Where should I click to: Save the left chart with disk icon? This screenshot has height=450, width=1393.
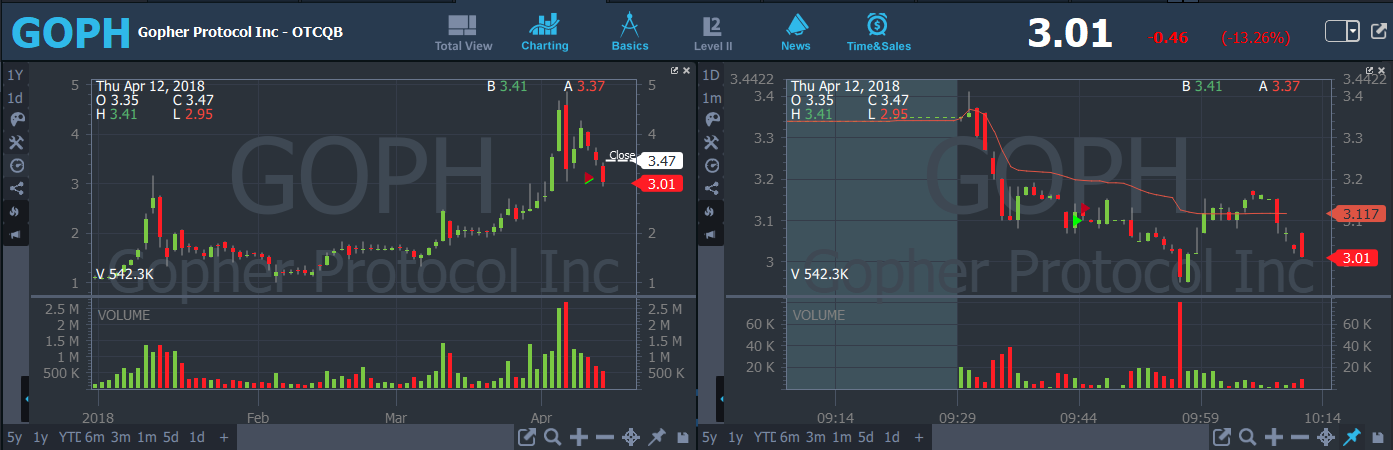(x=682, y=438)
